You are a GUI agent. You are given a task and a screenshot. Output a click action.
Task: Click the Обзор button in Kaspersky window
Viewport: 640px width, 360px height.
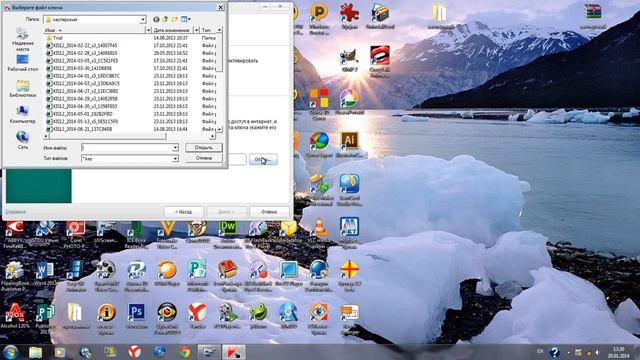pyautogui.click(x=263, y=160)
